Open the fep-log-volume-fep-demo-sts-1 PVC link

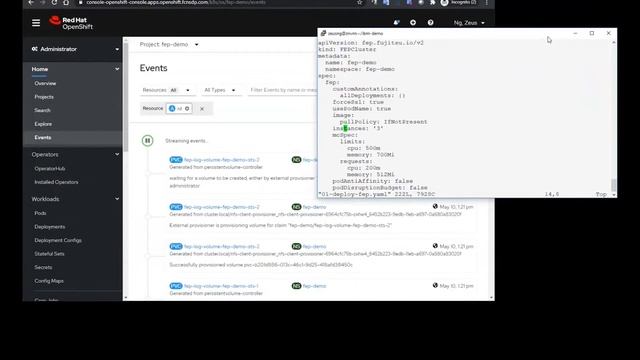221,286
